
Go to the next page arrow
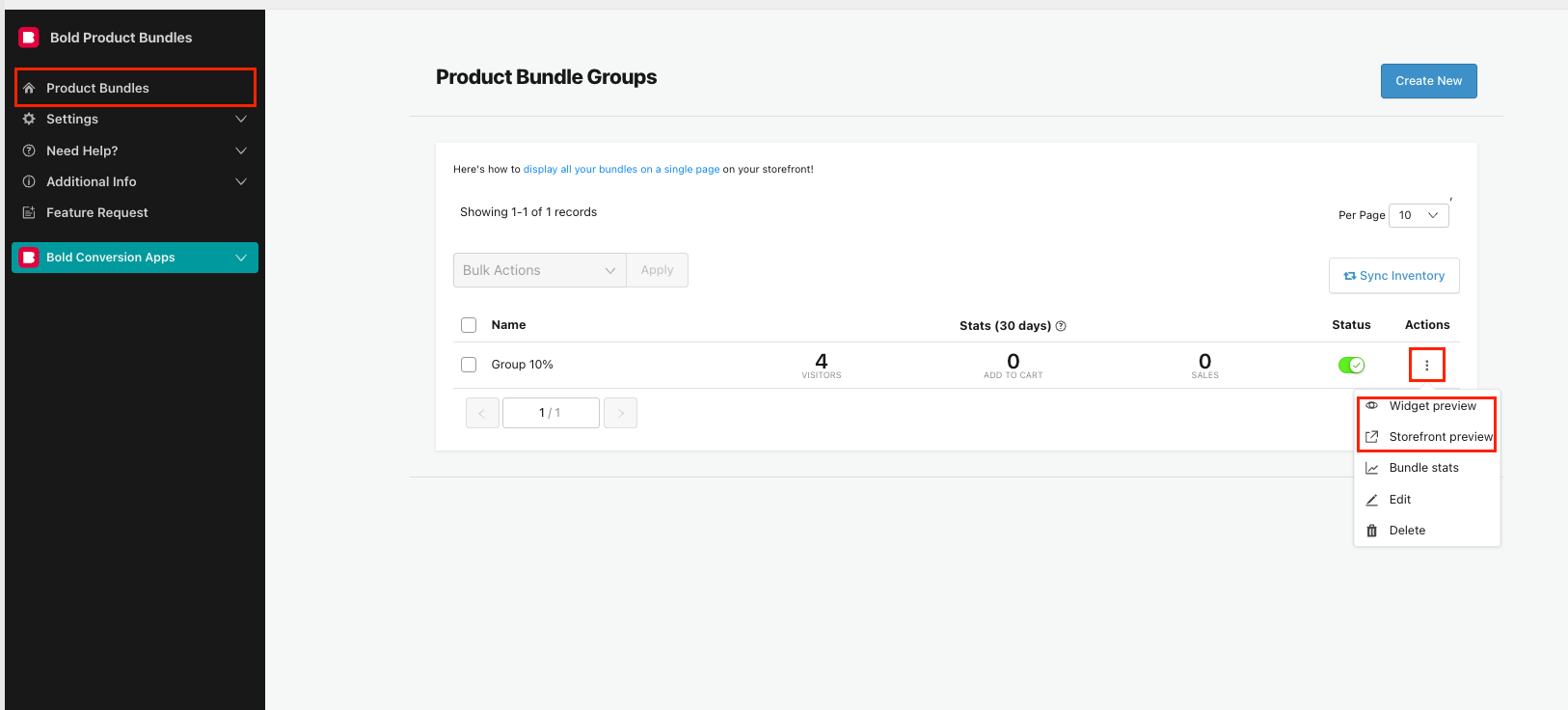point(620,413)
